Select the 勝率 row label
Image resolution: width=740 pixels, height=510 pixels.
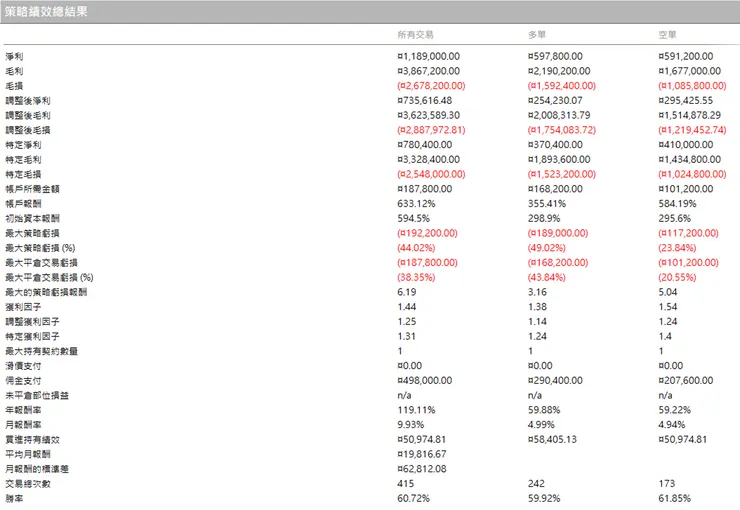click(14, 499)
